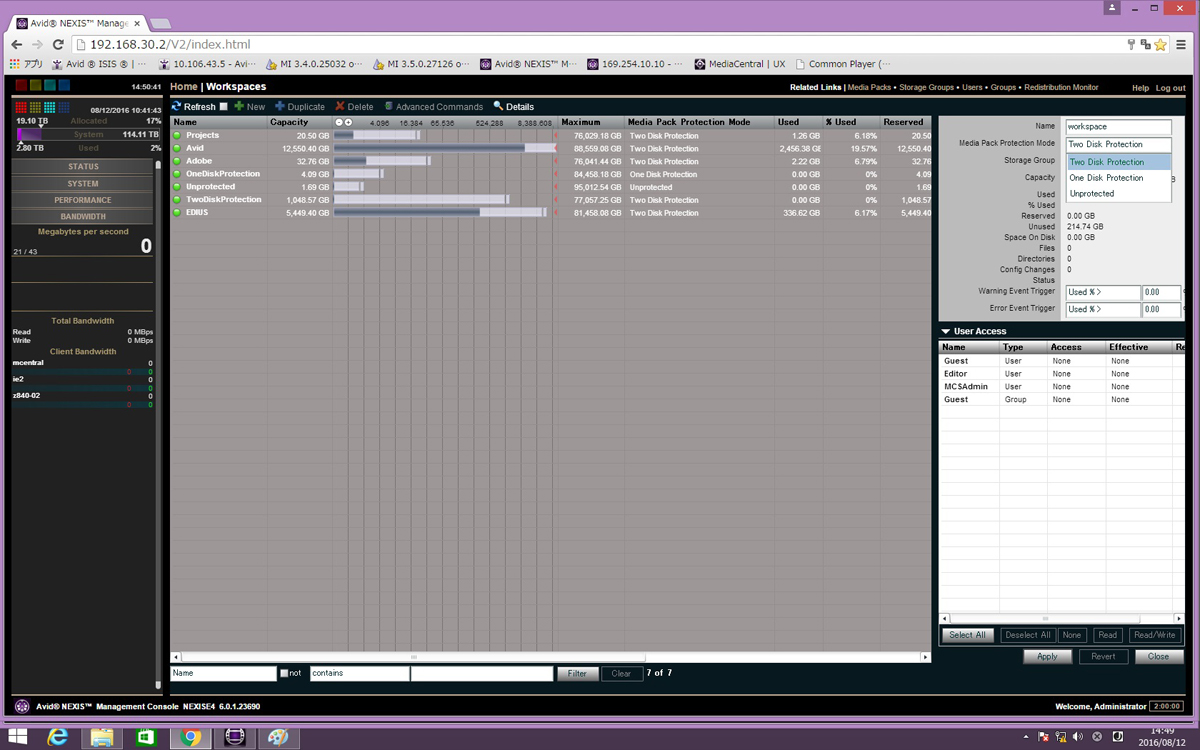
Task: Click the Apply button
Action: 1047,657
